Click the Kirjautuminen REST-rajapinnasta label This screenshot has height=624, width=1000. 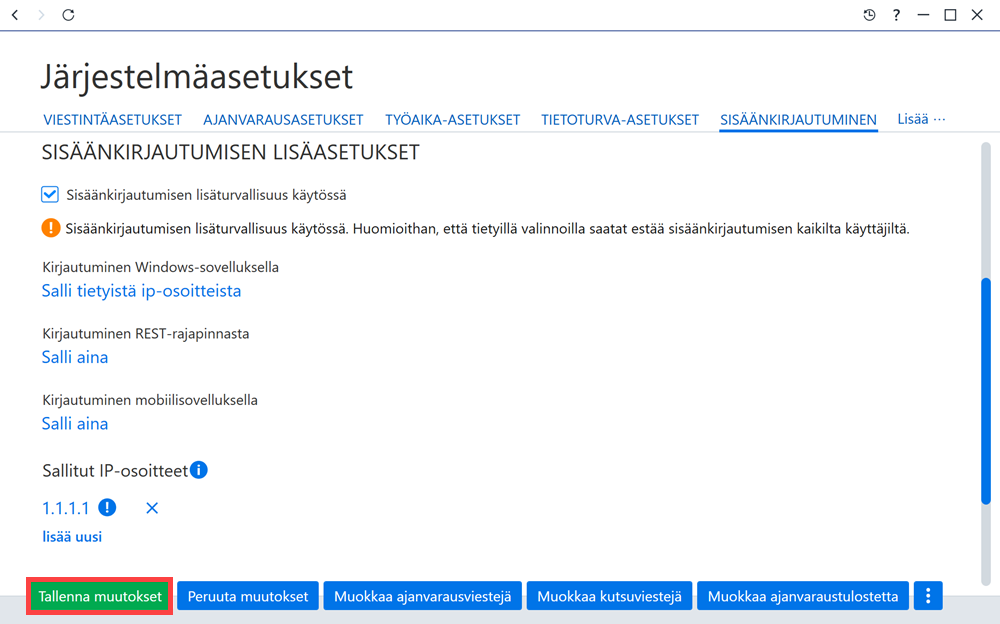[x=146, y=334]
